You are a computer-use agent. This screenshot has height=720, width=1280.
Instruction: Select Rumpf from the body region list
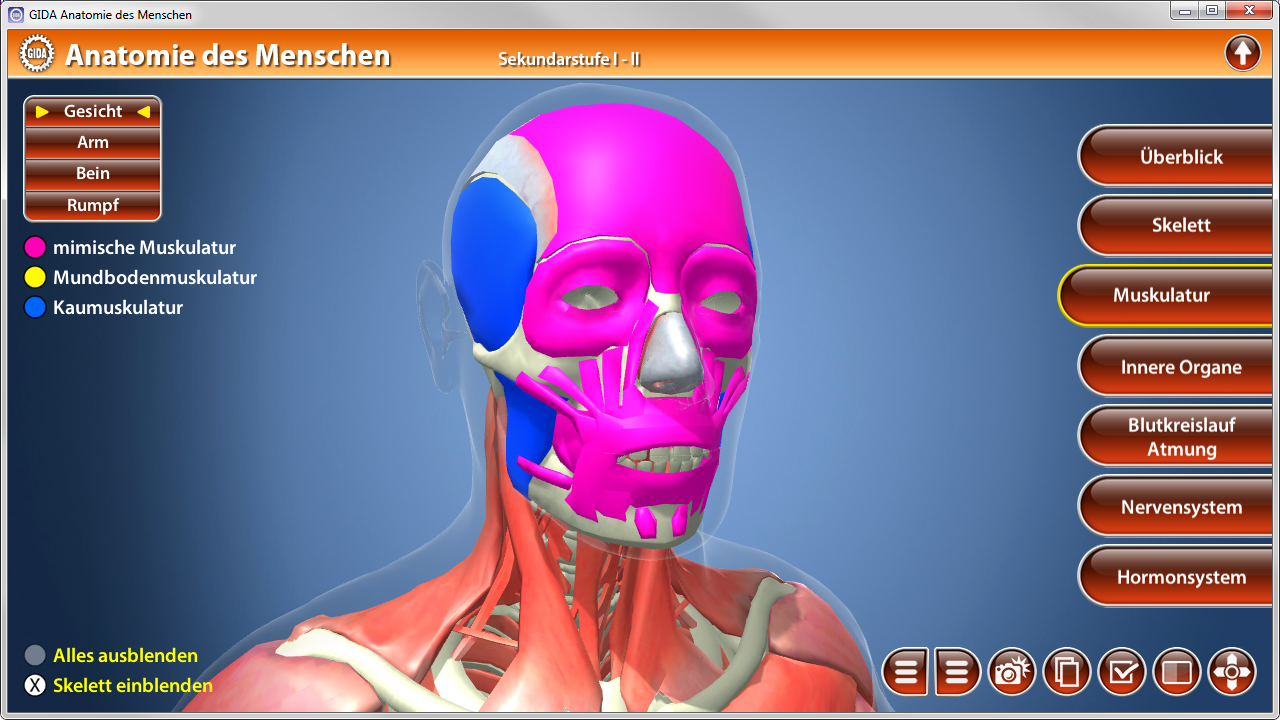click(x=93, y=205)
